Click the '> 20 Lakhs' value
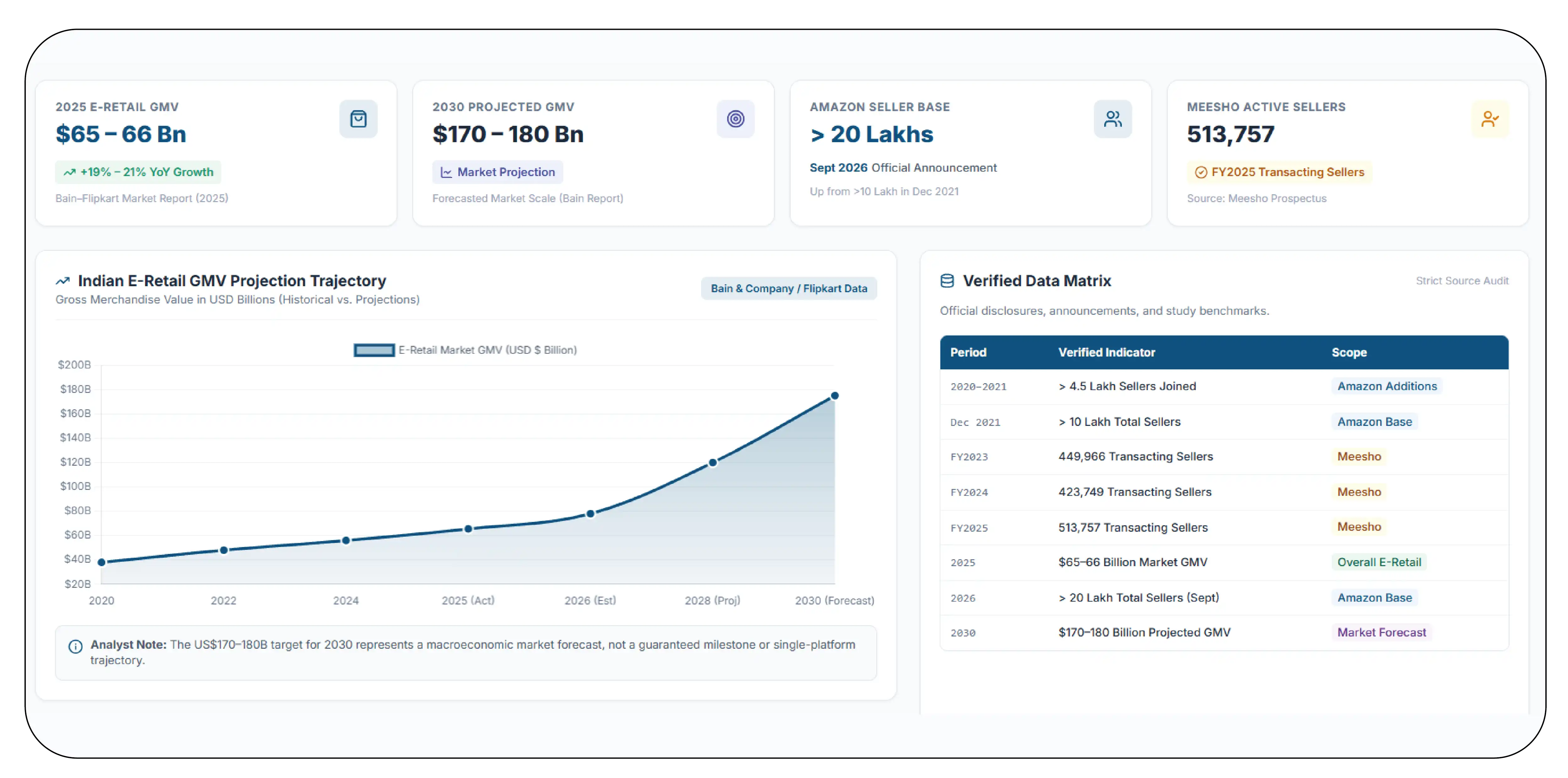 (x=871, y=134)
